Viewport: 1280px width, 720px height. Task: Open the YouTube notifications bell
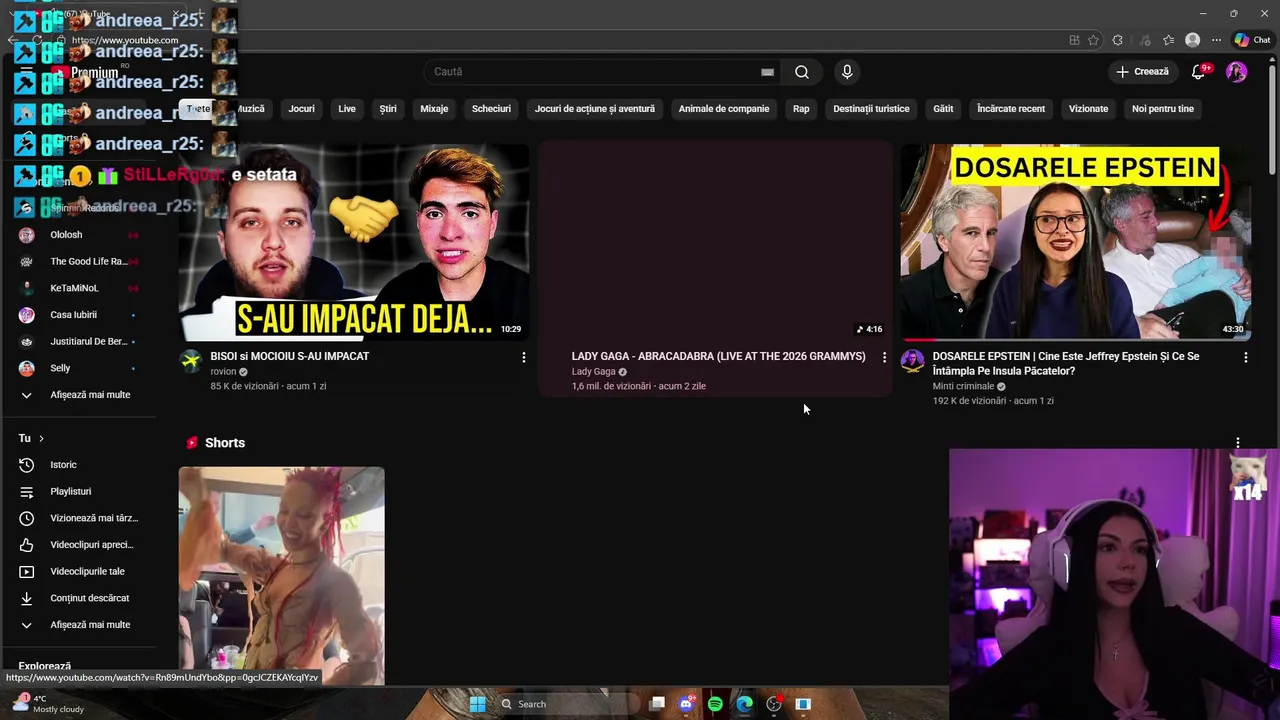tap(1199, 72)
